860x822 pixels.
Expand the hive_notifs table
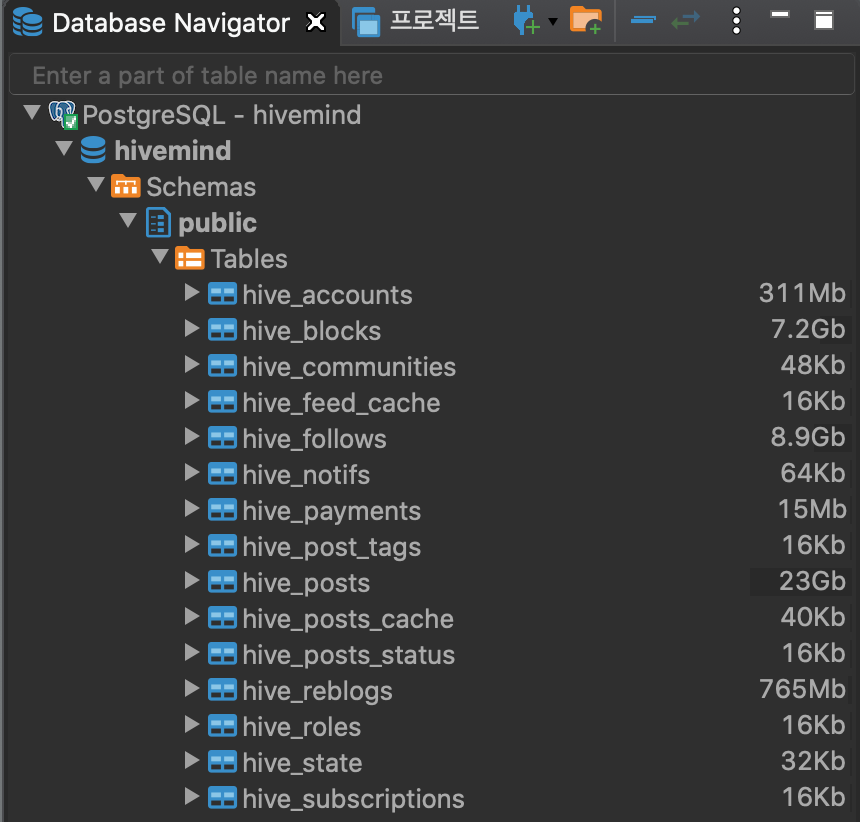(x=191, y=472)
